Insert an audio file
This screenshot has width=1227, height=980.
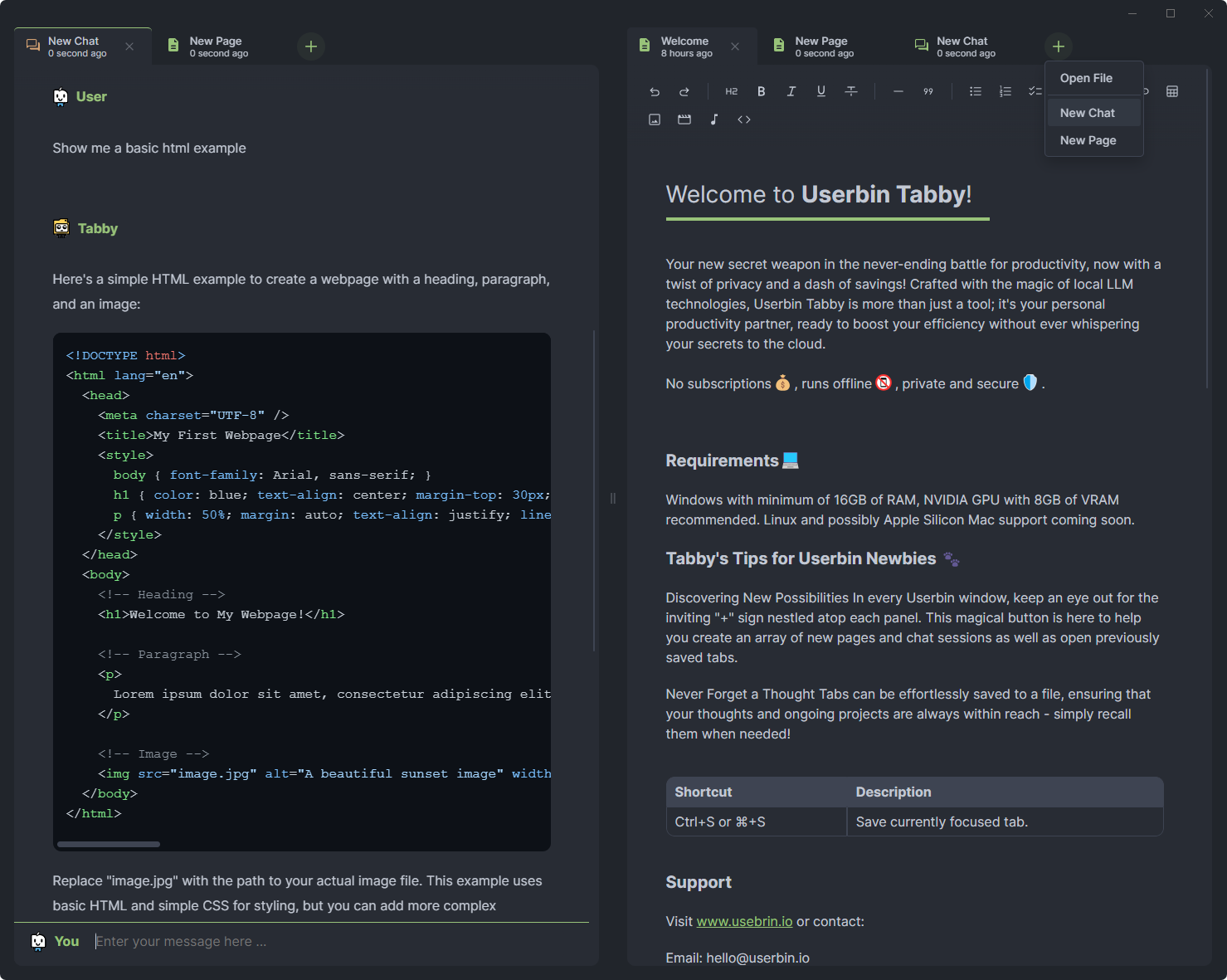point(714,119)
